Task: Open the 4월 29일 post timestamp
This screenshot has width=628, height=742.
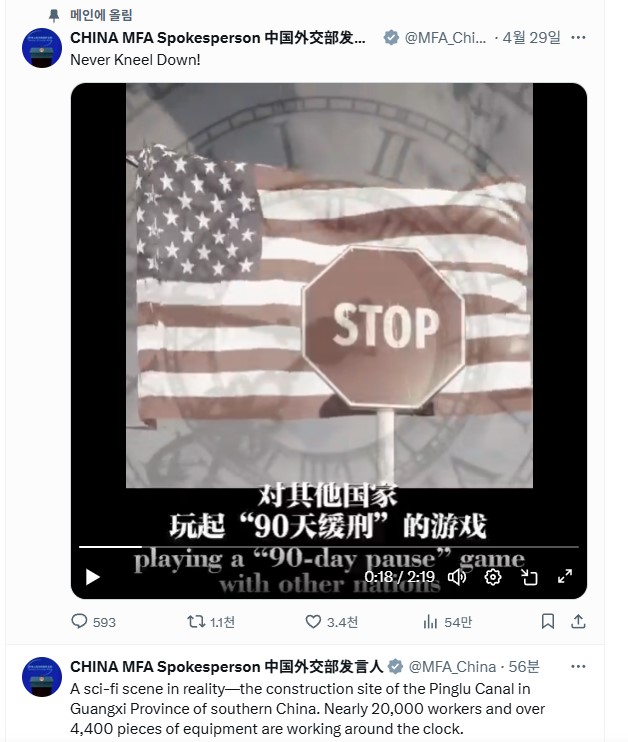Action: point(531,37)
